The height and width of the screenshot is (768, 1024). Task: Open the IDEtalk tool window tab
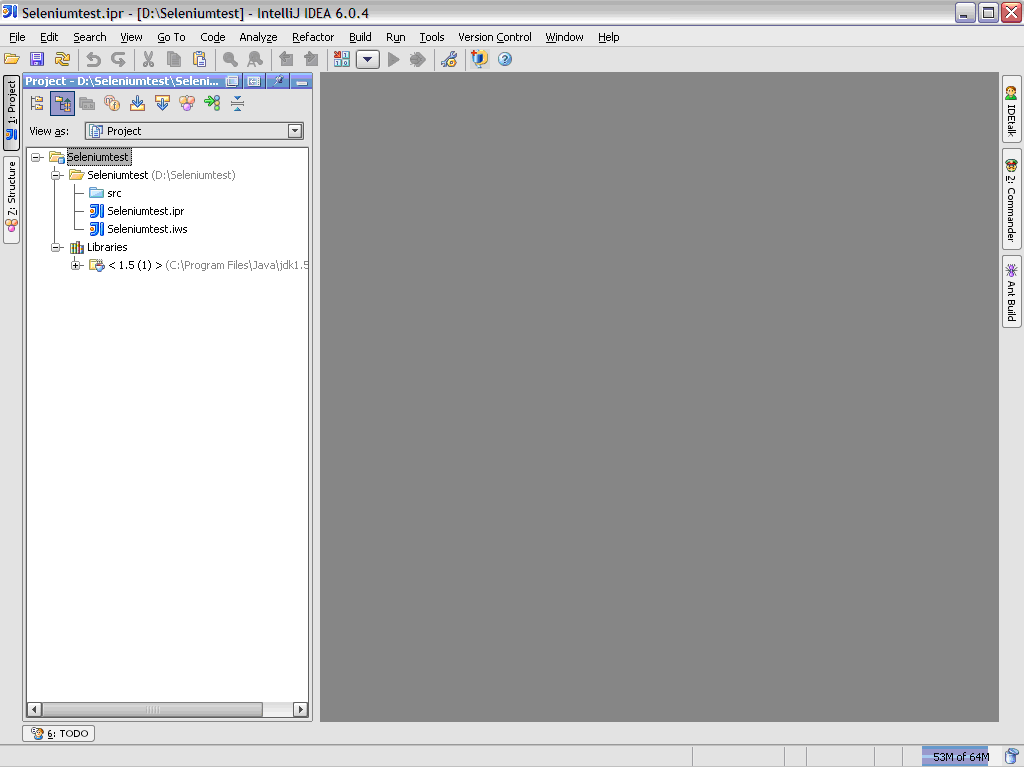click(x=1012, y=110)
